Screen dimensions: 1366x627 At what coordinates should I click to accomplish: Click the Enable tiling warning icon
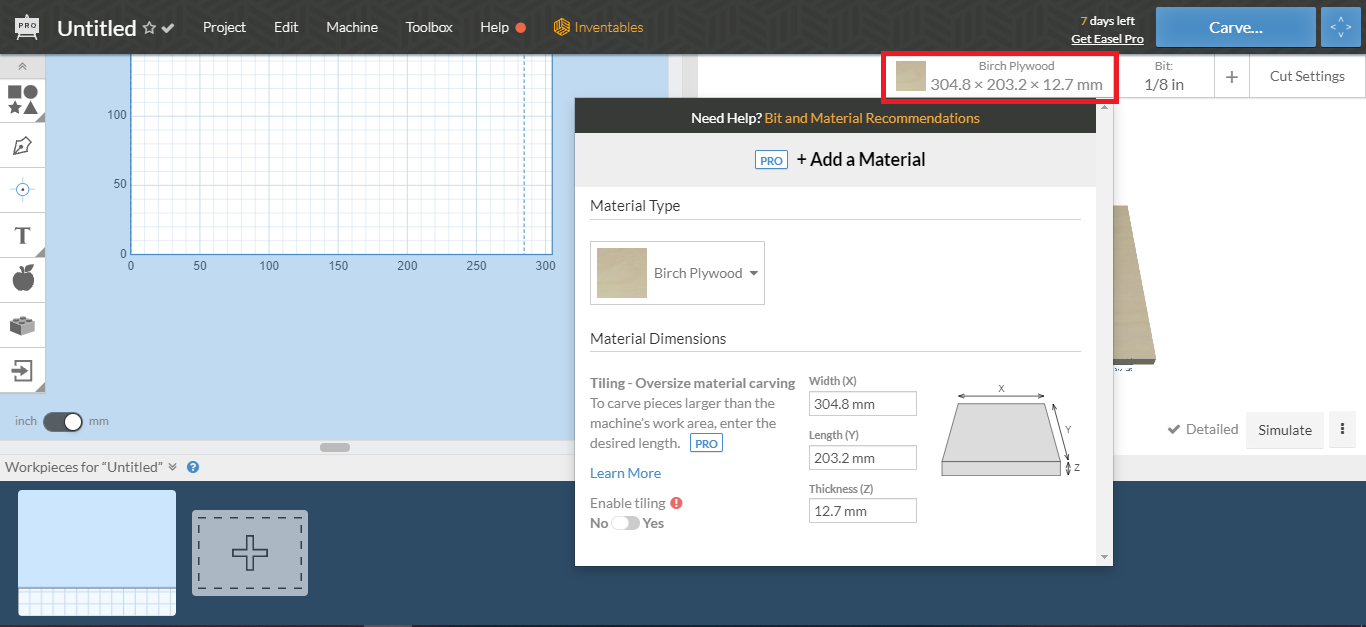point(677,503)
